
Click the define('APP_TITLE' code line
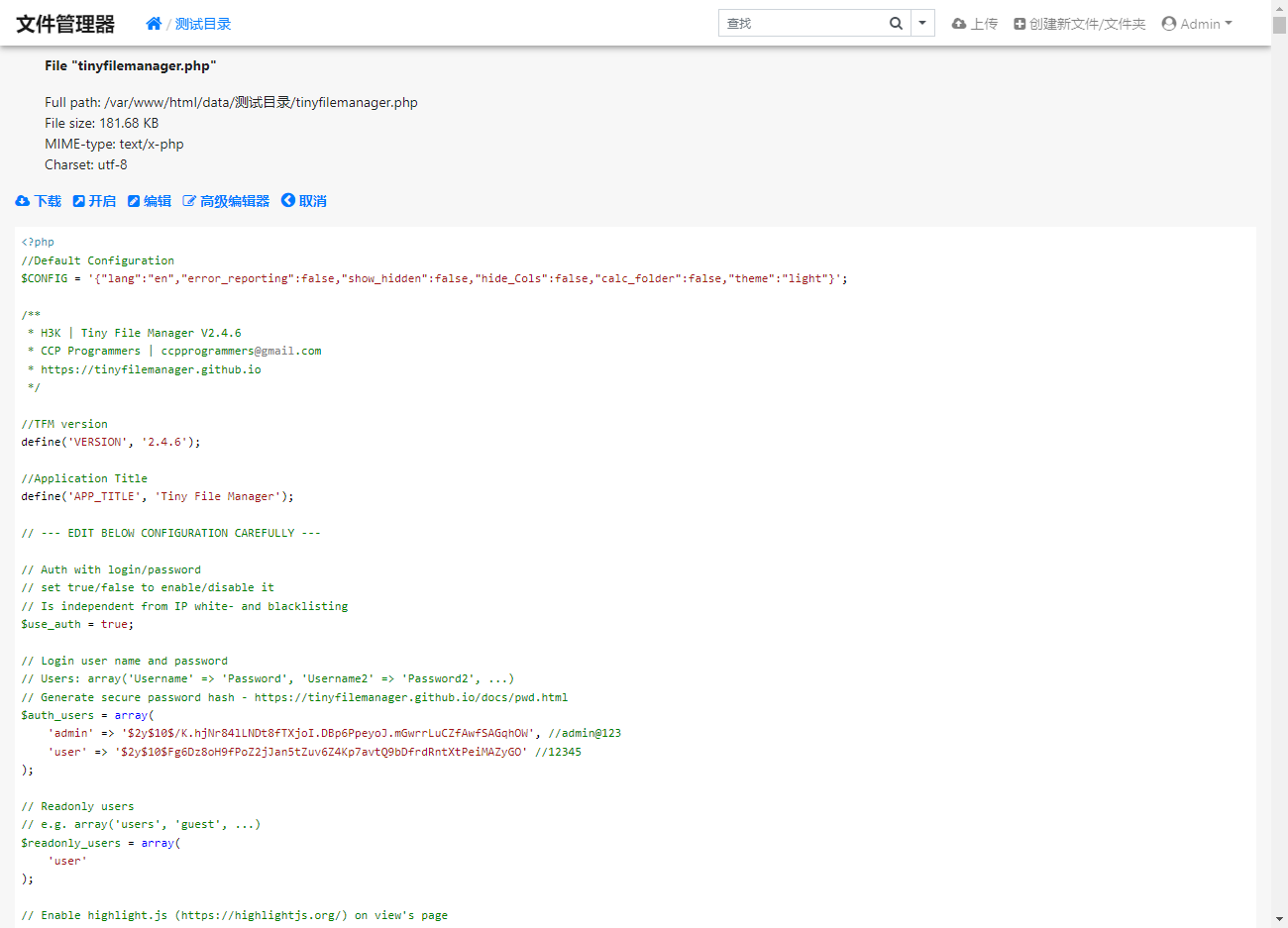pos(158,496)
